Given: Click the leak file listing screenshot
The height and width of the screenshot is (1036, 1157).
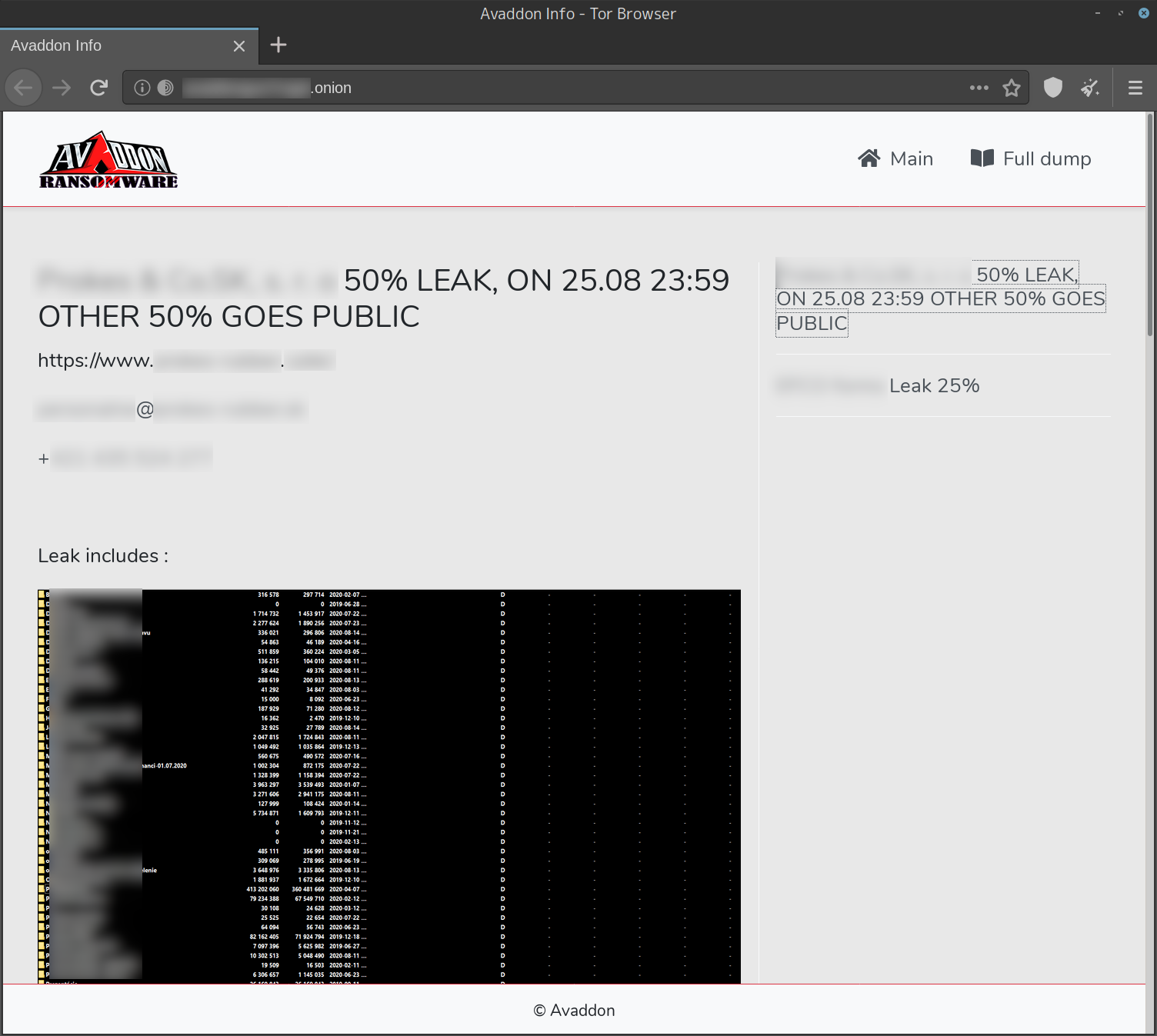Looking at the screenshot, I should [x=389, y=786].
